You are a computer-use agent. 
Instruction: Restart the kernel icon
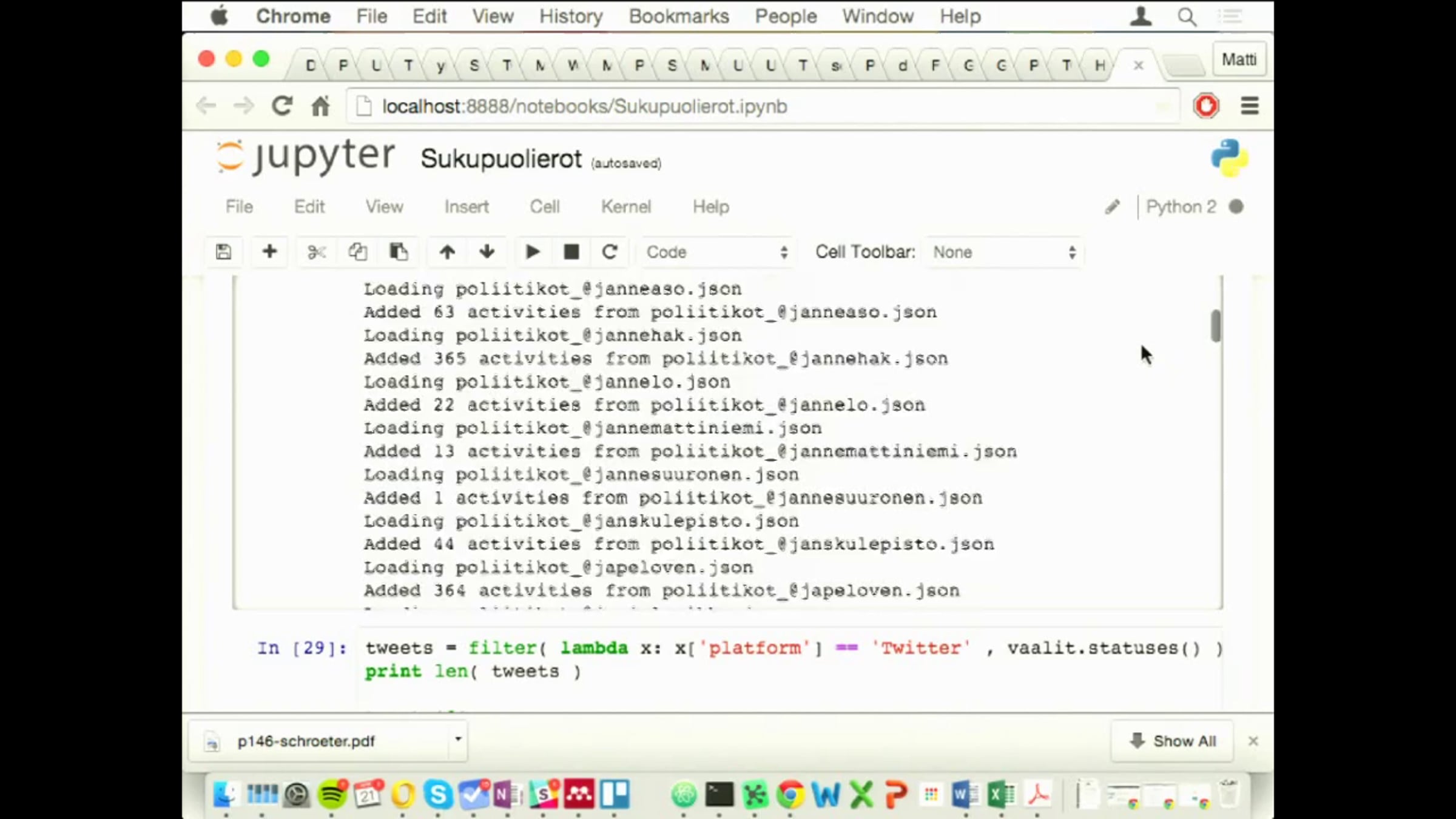point(610,252)
